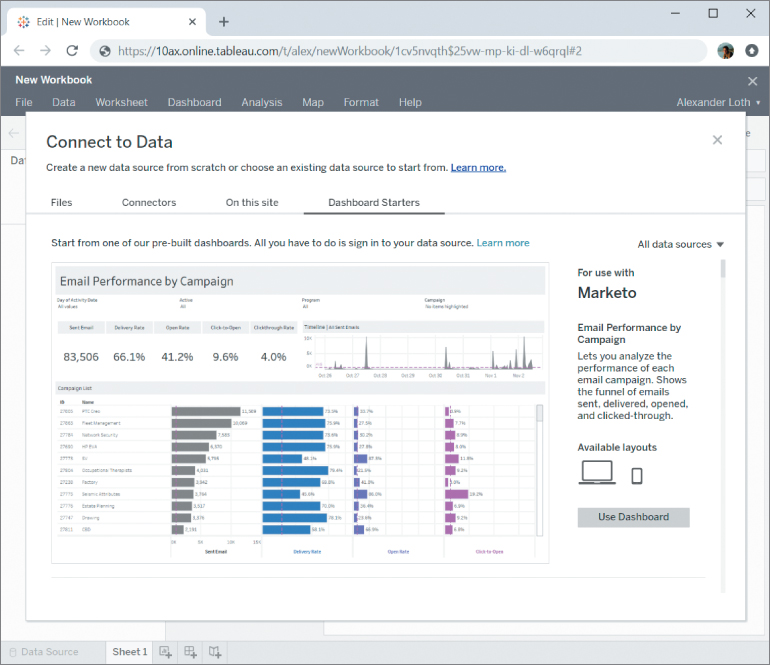Click the Email Performance by Campaign preview title
Screen dimensions: 770x665
[x=146, y=281]
